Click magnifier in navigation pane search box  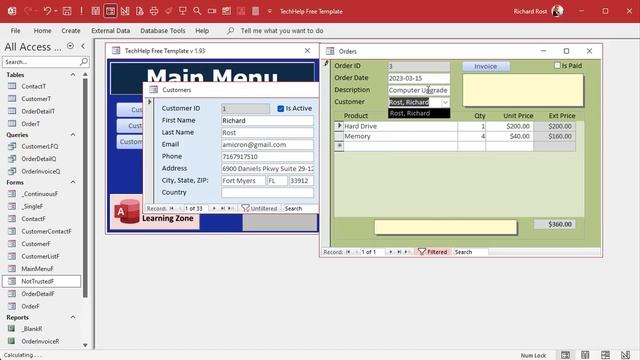tap(84, 62)
